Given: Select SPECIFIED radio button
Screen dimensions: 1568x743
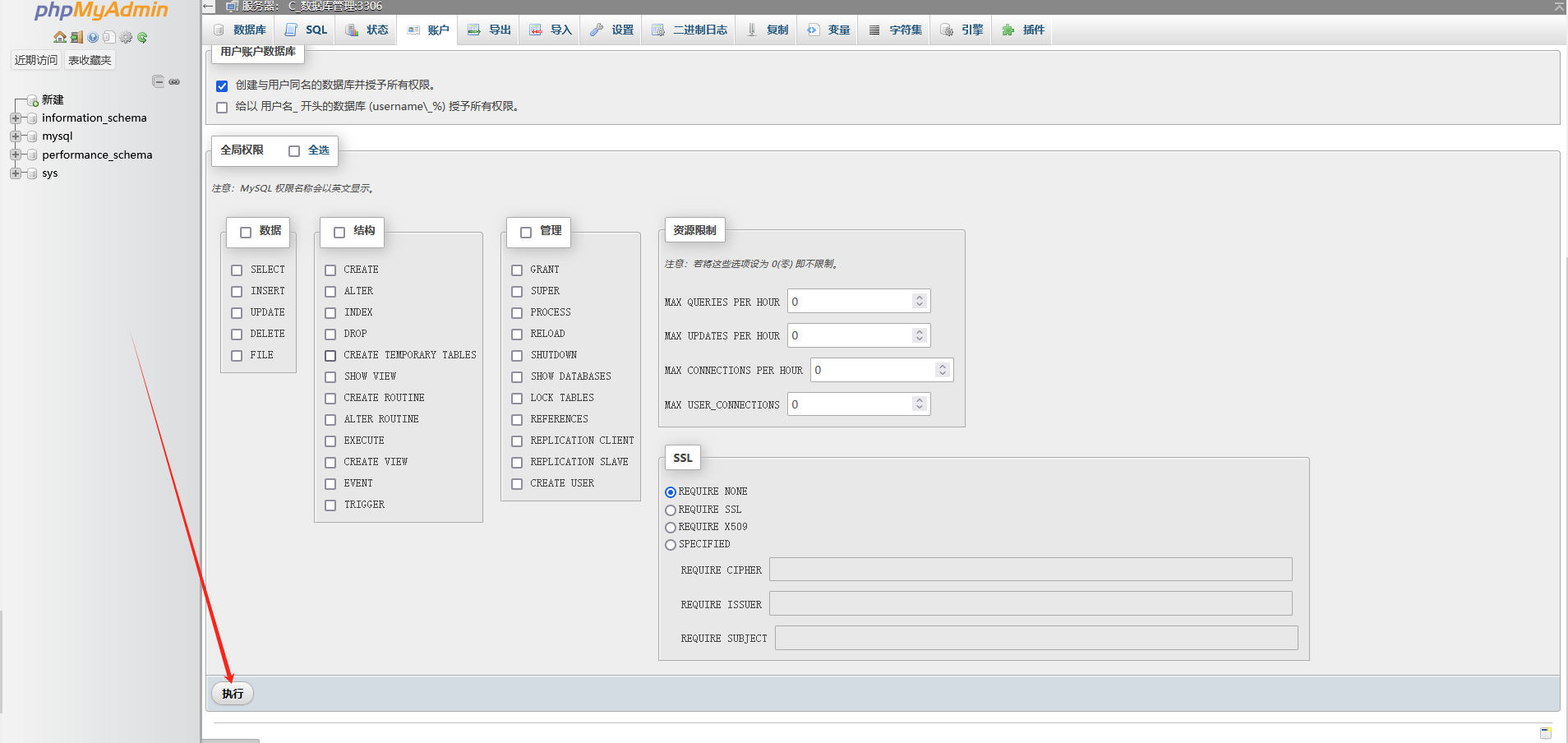Looking at the screenshot, I should click(671, 544).
